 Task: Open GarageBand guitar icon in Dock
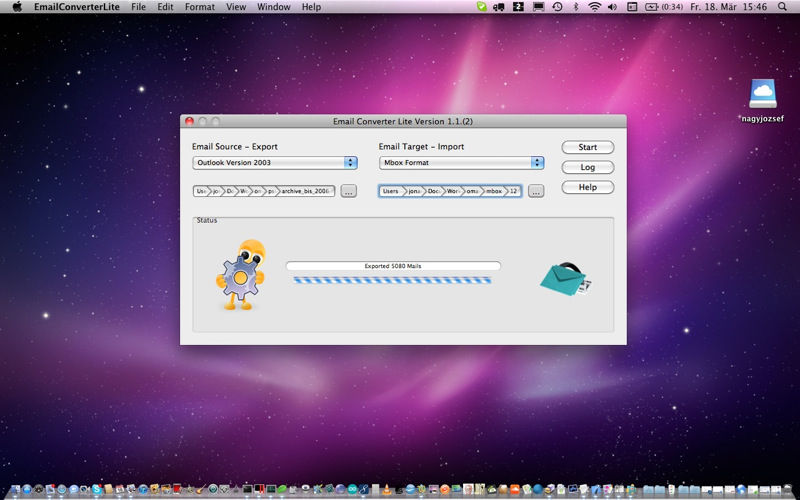click(201, 490)
